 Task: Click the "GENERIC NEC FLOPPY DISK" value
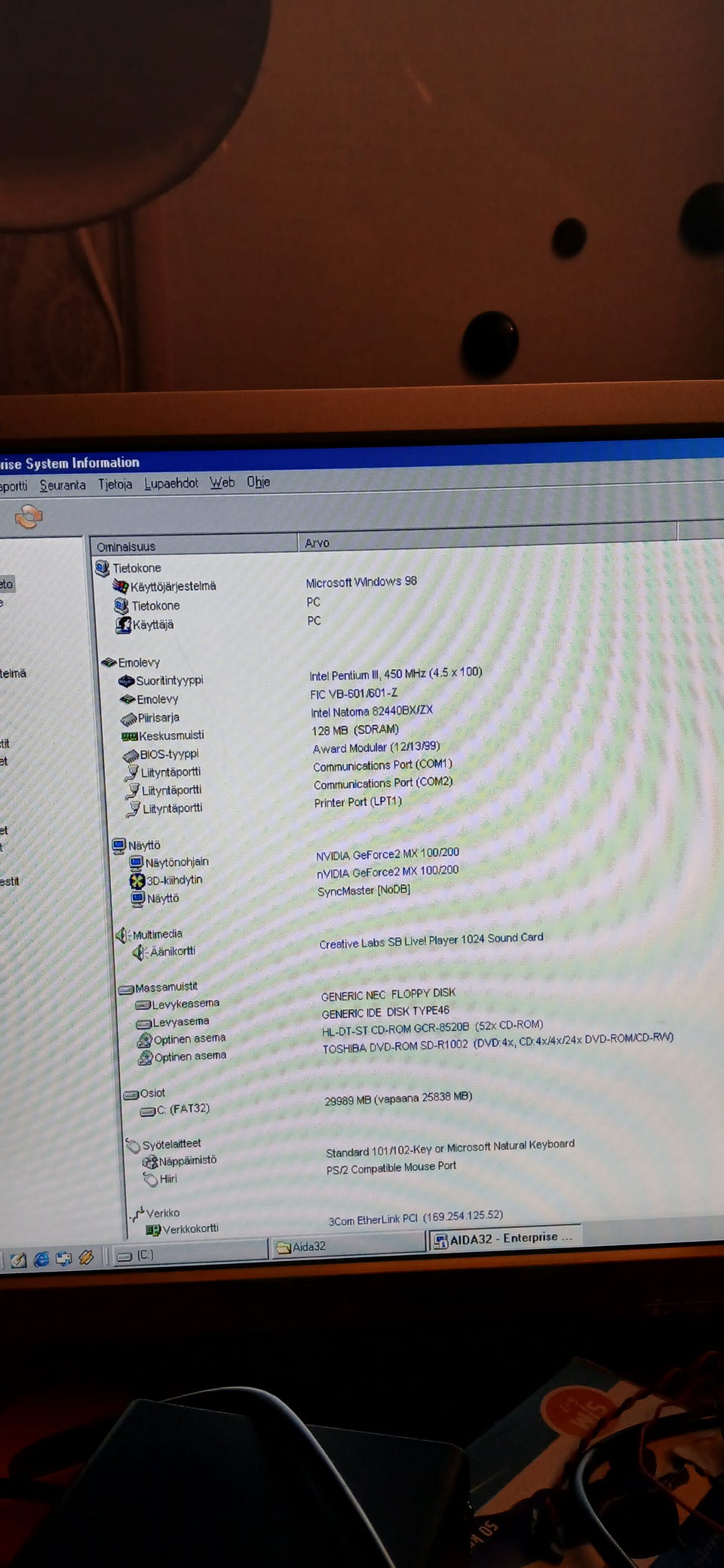pos(388,995)
